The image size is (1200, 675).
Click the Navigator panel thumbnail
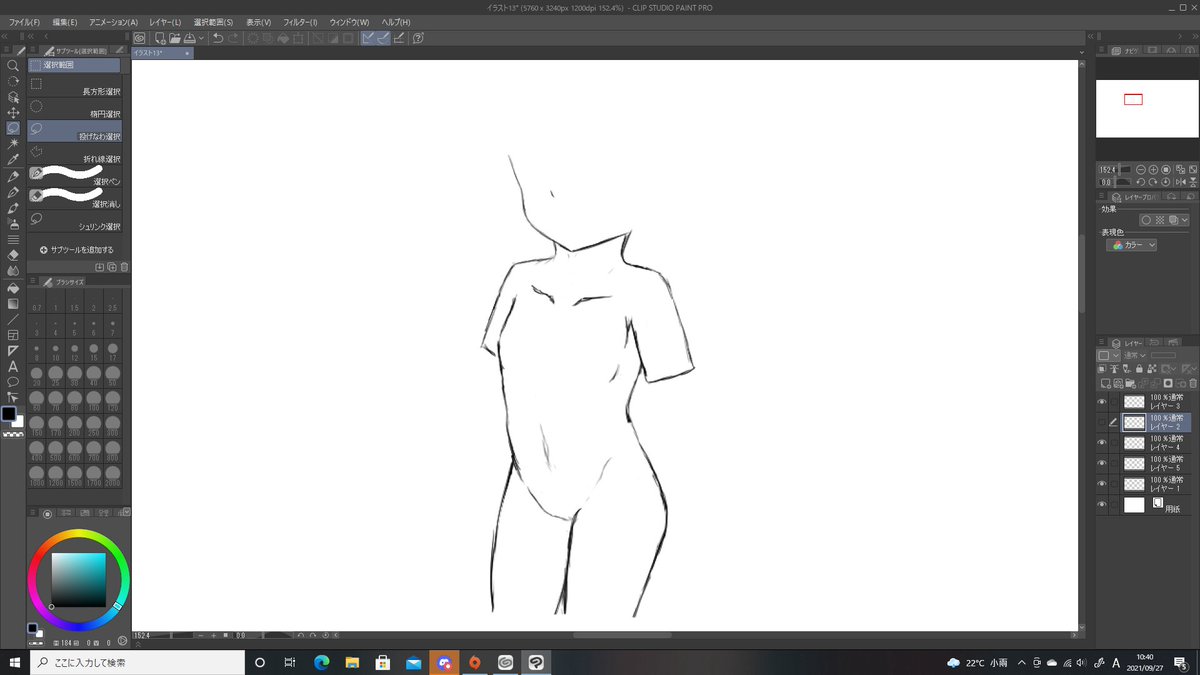[x=1146, y=109]
